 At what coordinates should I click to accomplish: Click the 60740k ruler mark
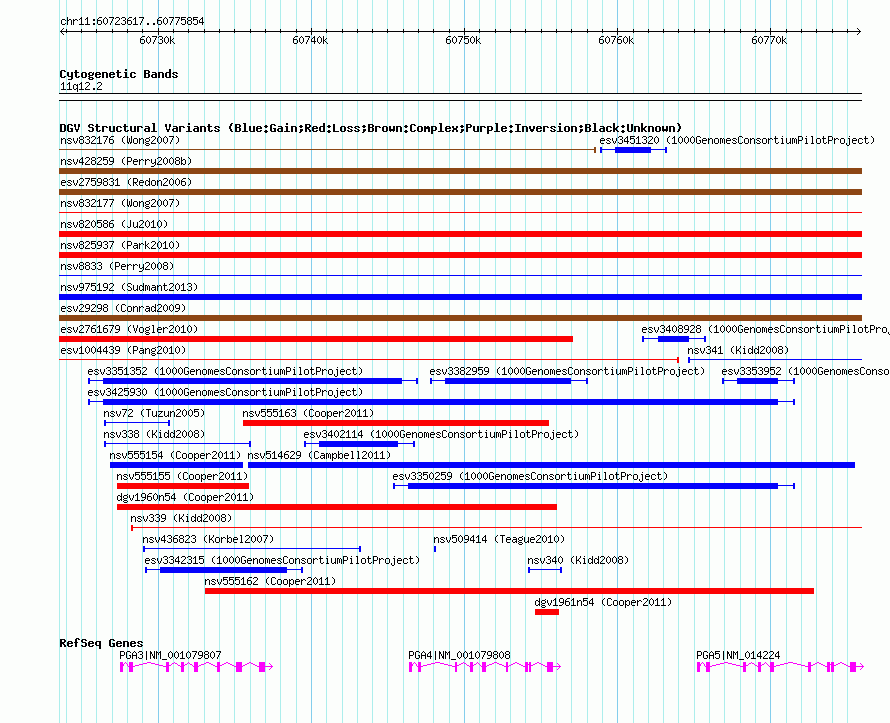[x=310, y=40]
